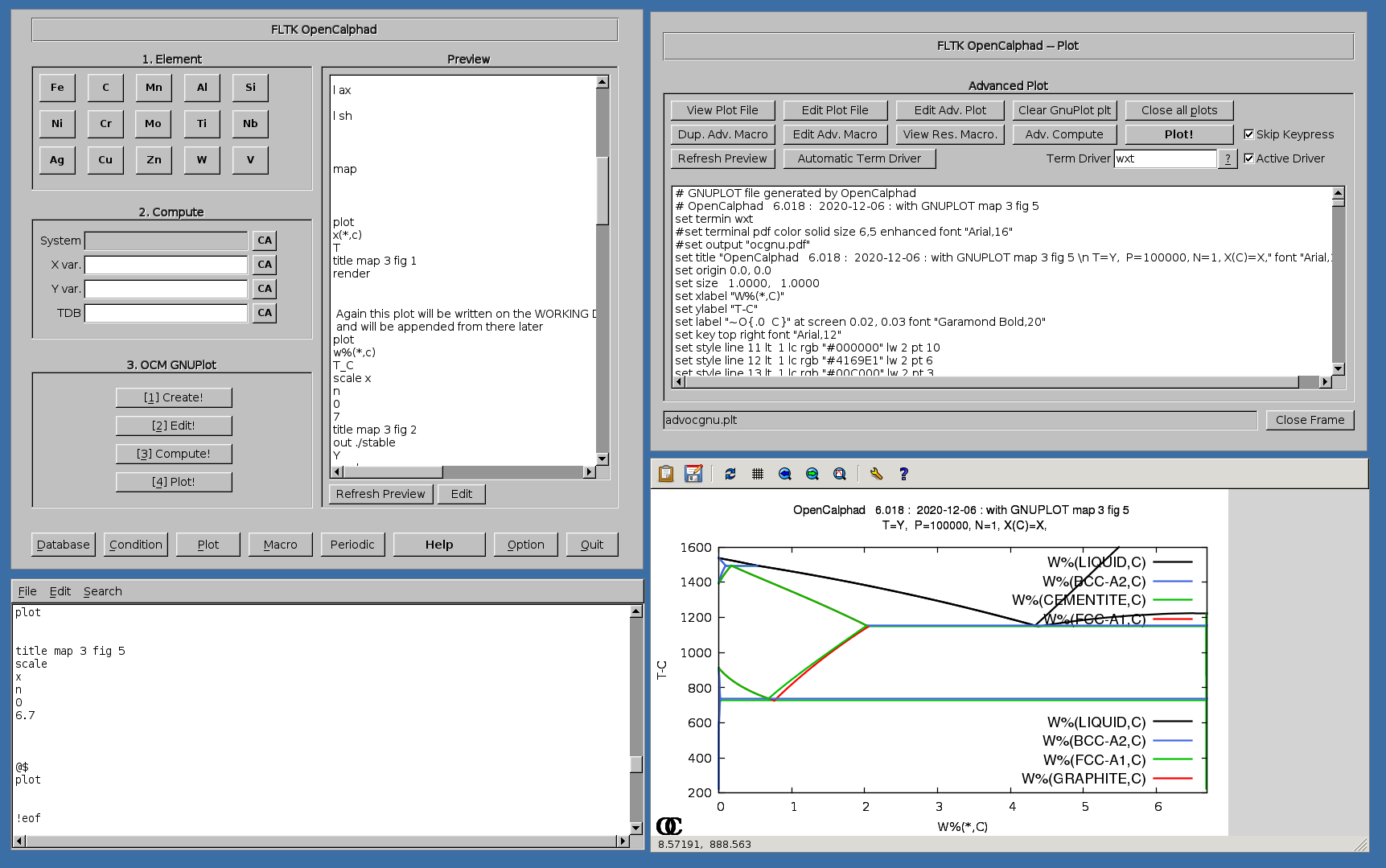Open gnuplot help question mark icon
This screenshot has height=868, width=1386.
tap(903, 474)
